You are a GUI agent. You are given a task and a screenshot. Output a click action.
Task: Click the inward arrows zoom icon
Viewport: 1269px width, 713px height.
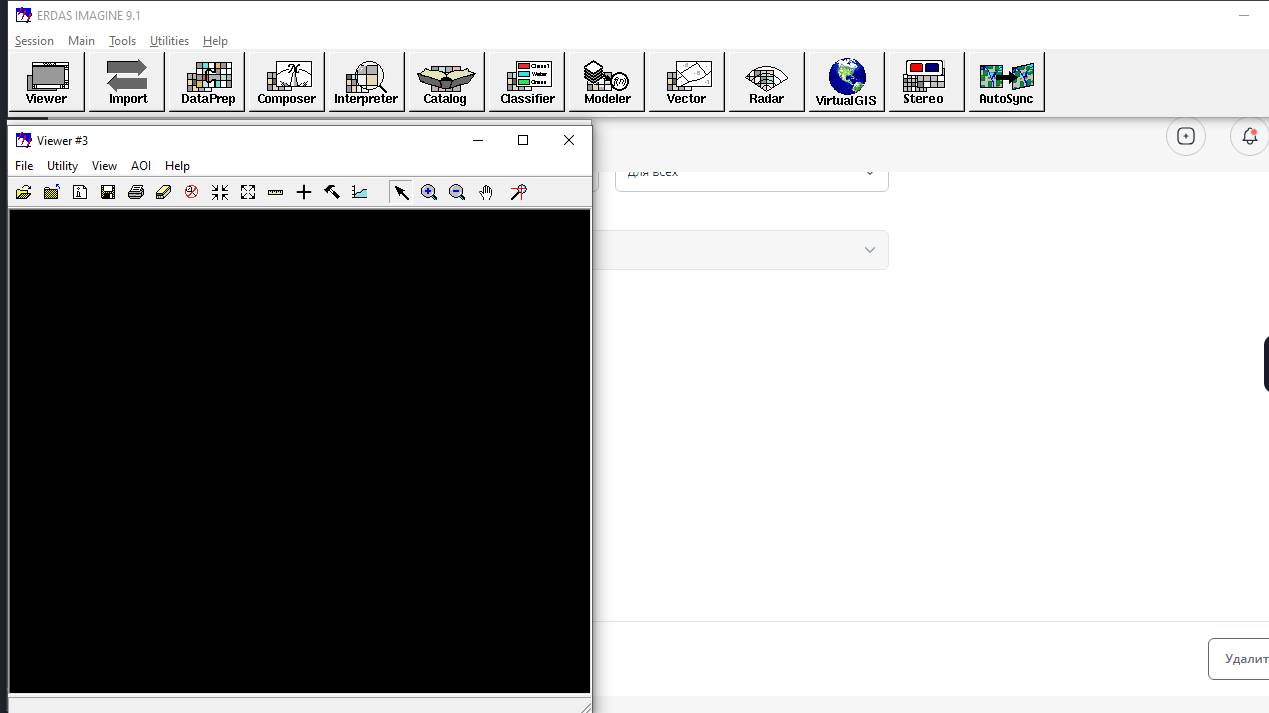pyautogui.click(x=220, y=192)
